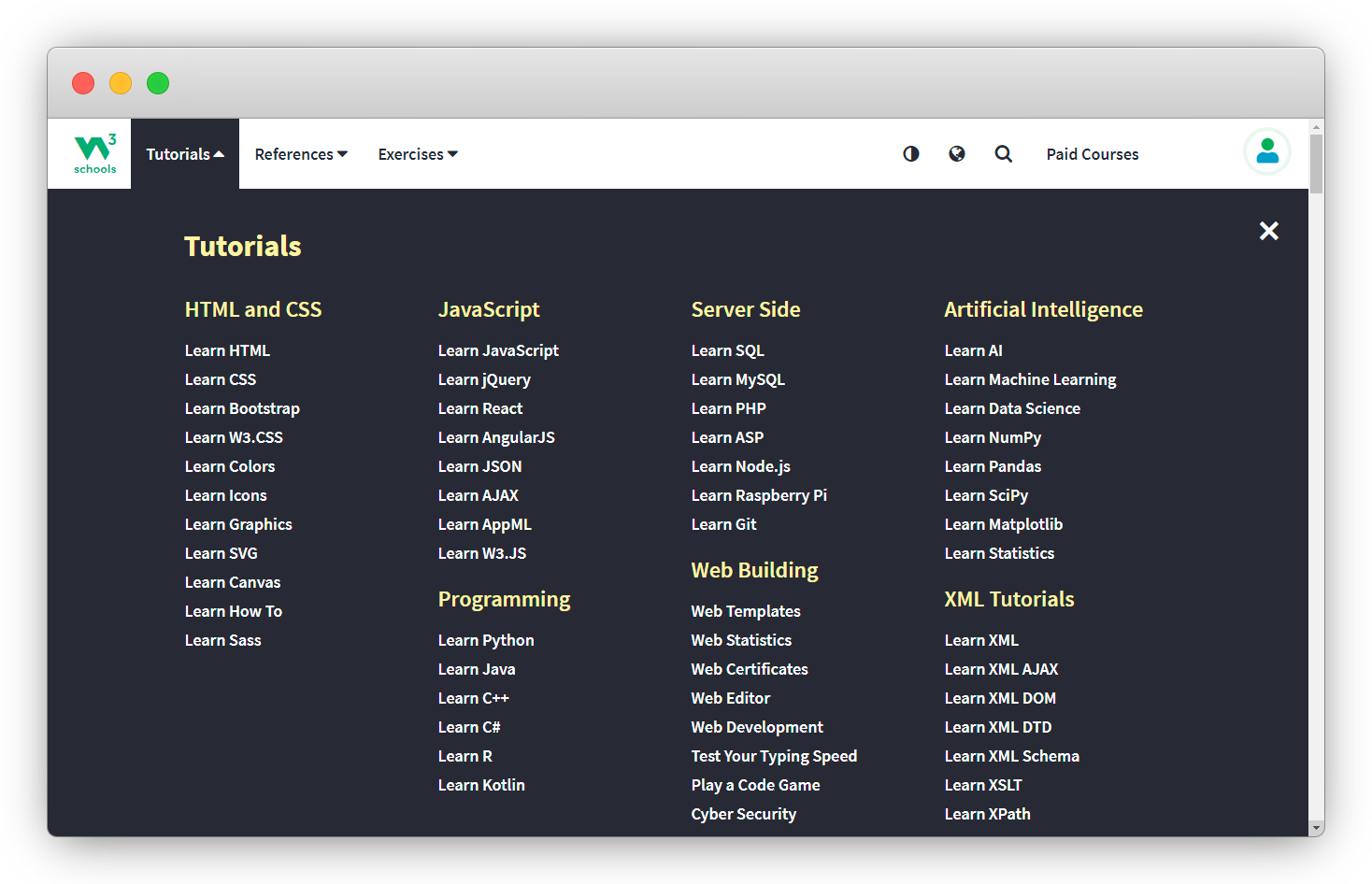Image resolution: width=1372 pixels, height=884 pixels.
Task: Click the page scrollbar thumb
Action: click(x=1316, y=164)
